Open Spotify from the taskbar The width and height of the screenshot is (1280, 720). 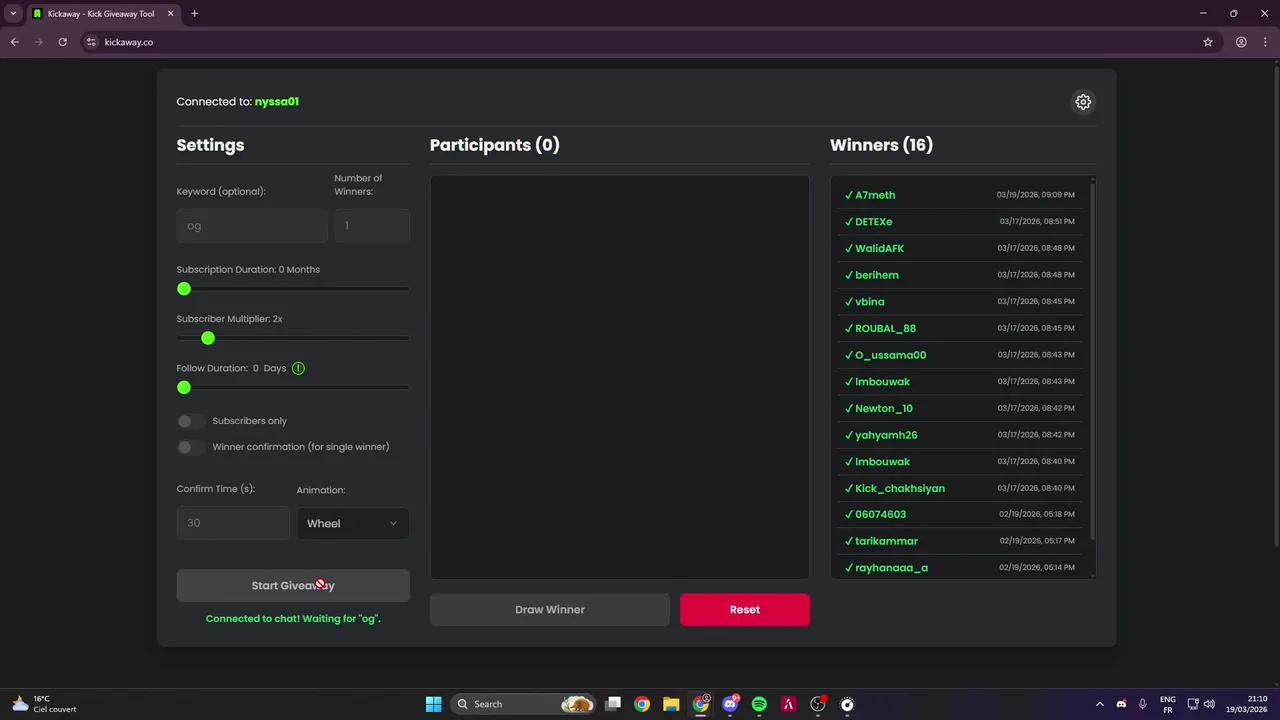tap(759, 704)
